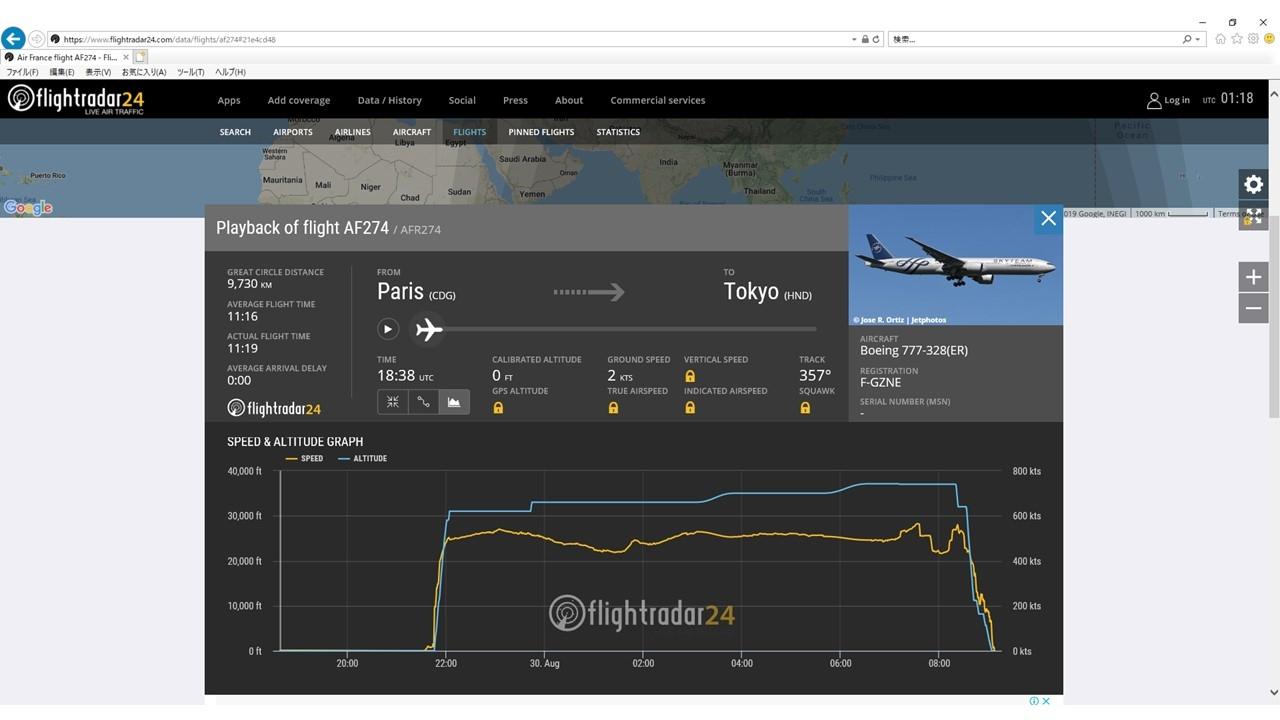Open the Commercial services link

(x=658, y=100)
